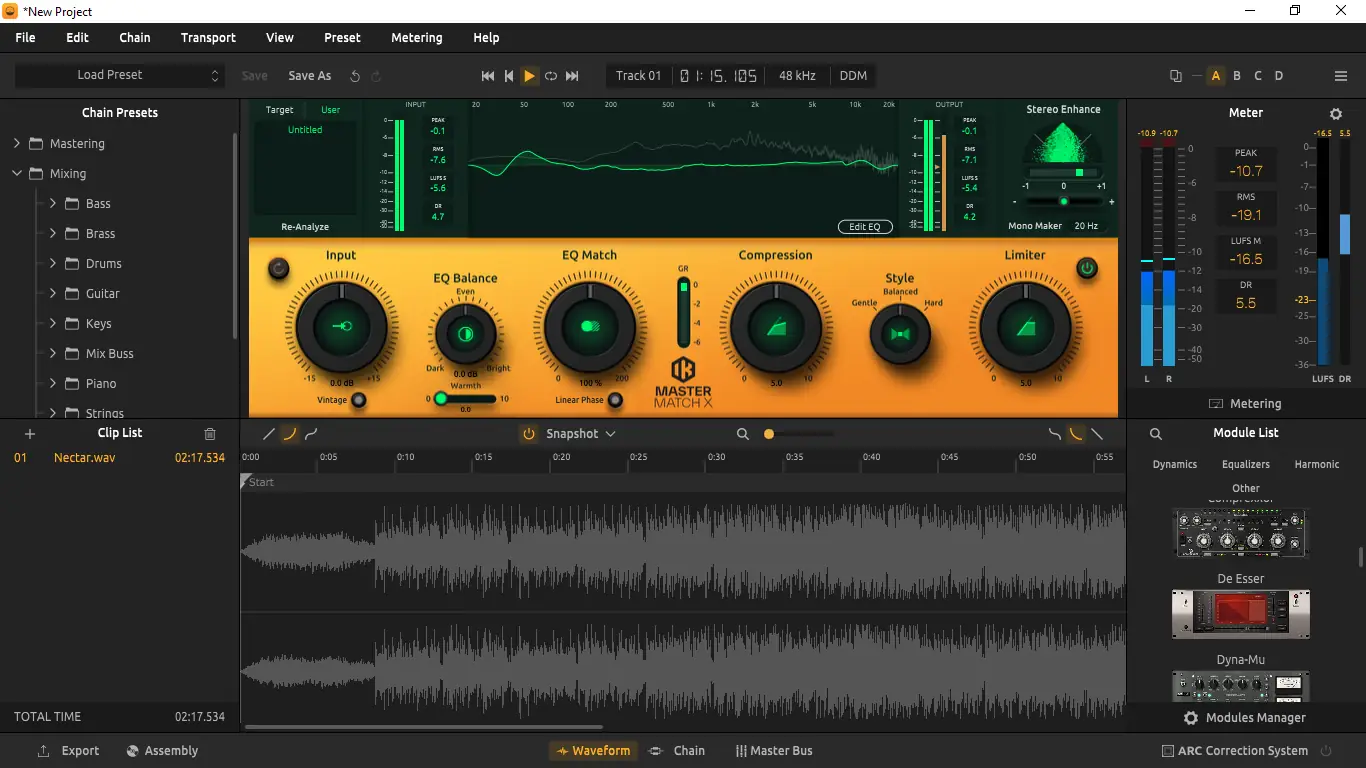Enable the ARC Correction System checkbox
The height and width of the screenshot is (768, 1366).
tap(1168, 751)
